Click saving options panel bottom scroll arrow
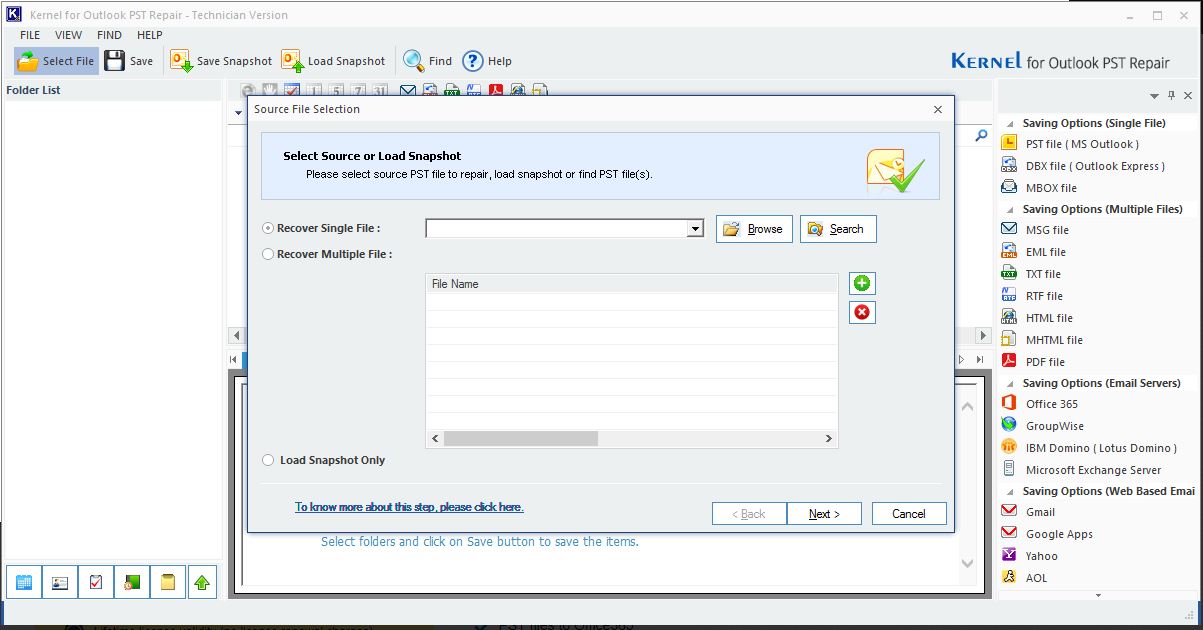Image resolution: width=1203 pixels, height=630 pixels. click(1098, 594)
